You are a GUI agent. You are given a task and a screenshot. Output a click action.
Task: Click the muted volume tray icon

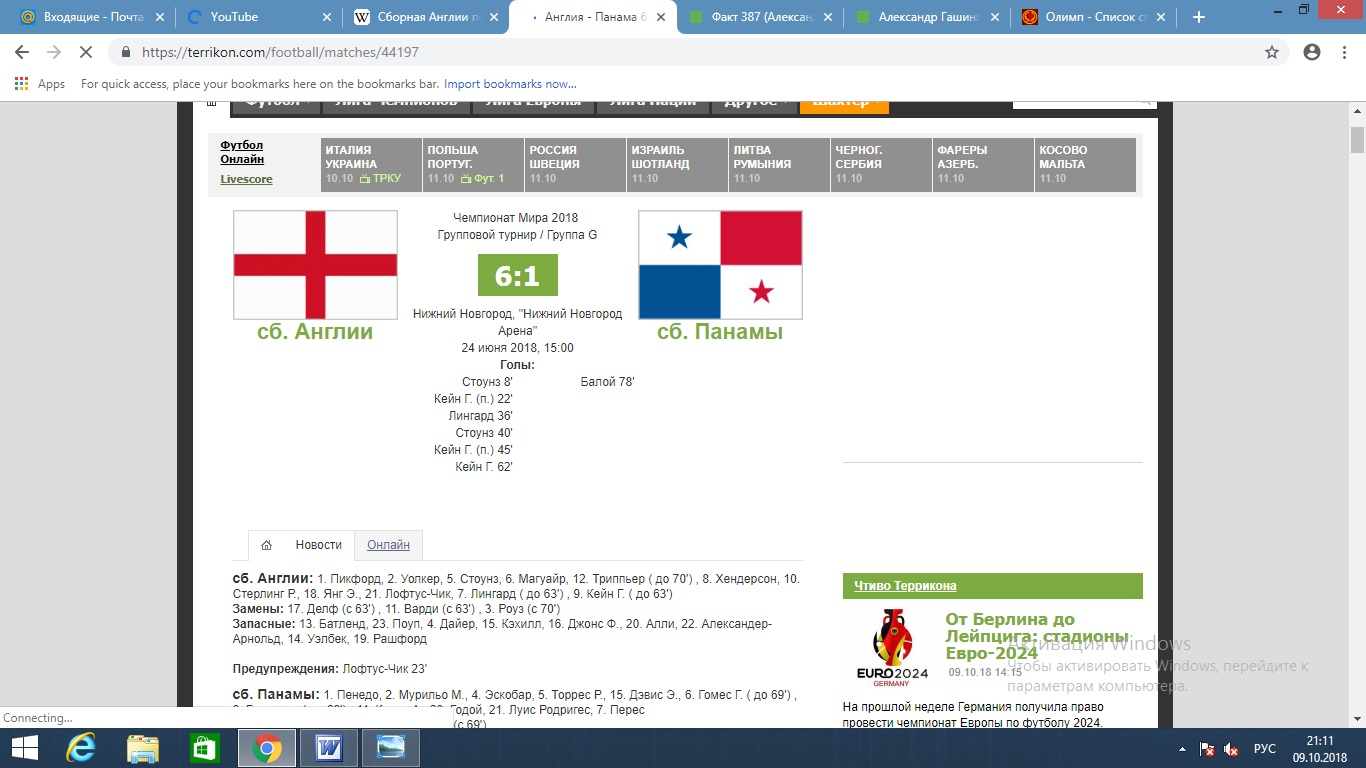[x=1232, y=749]
